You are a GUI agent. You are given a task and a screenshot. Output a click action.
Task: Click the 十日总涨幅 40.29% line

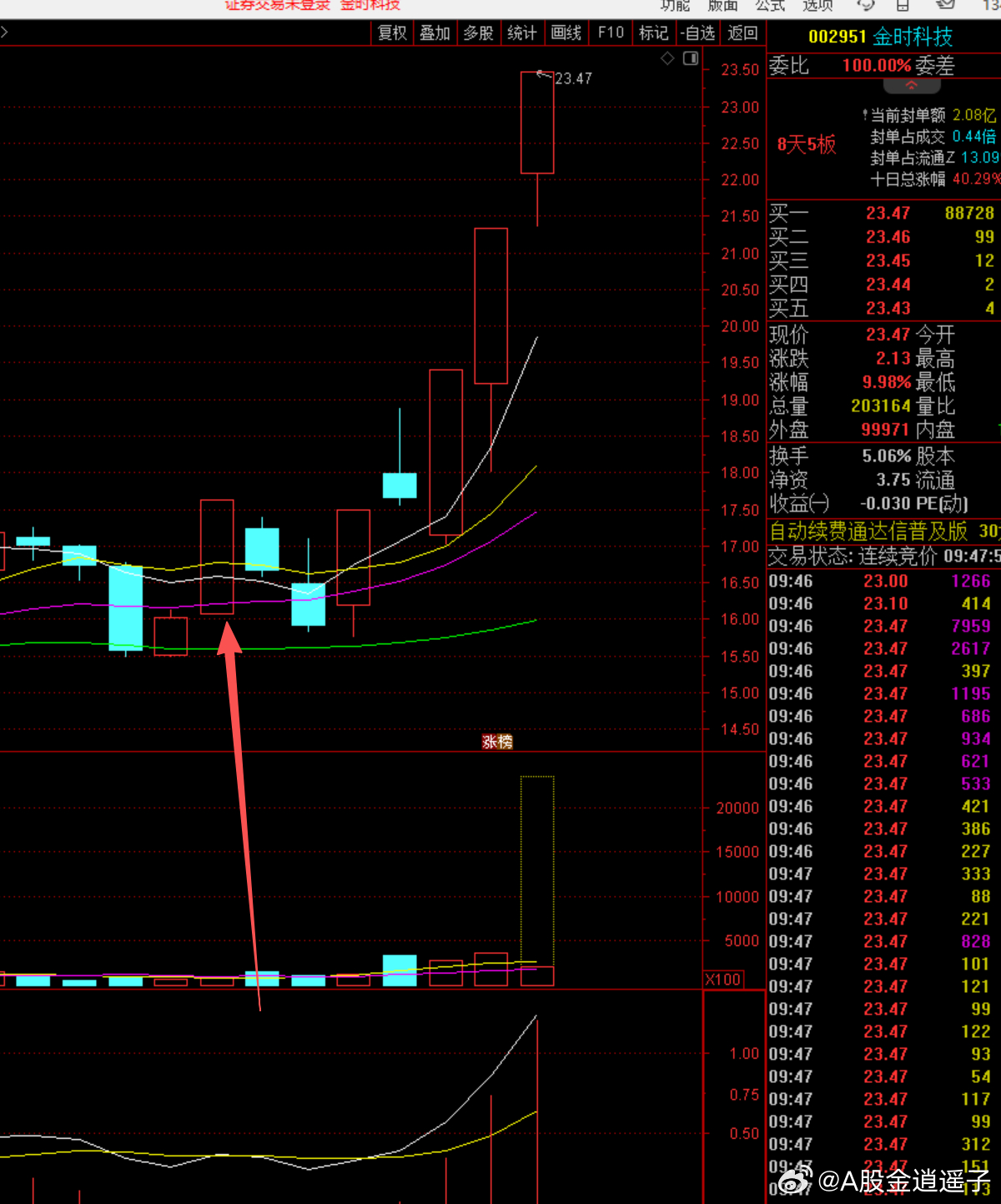click(x=934, y=179)
